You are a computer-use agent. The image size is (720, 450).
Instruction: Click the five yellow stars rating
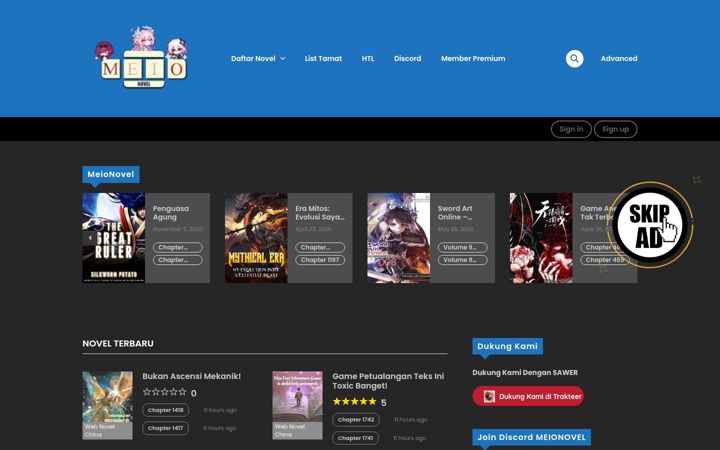click(354, 401)
